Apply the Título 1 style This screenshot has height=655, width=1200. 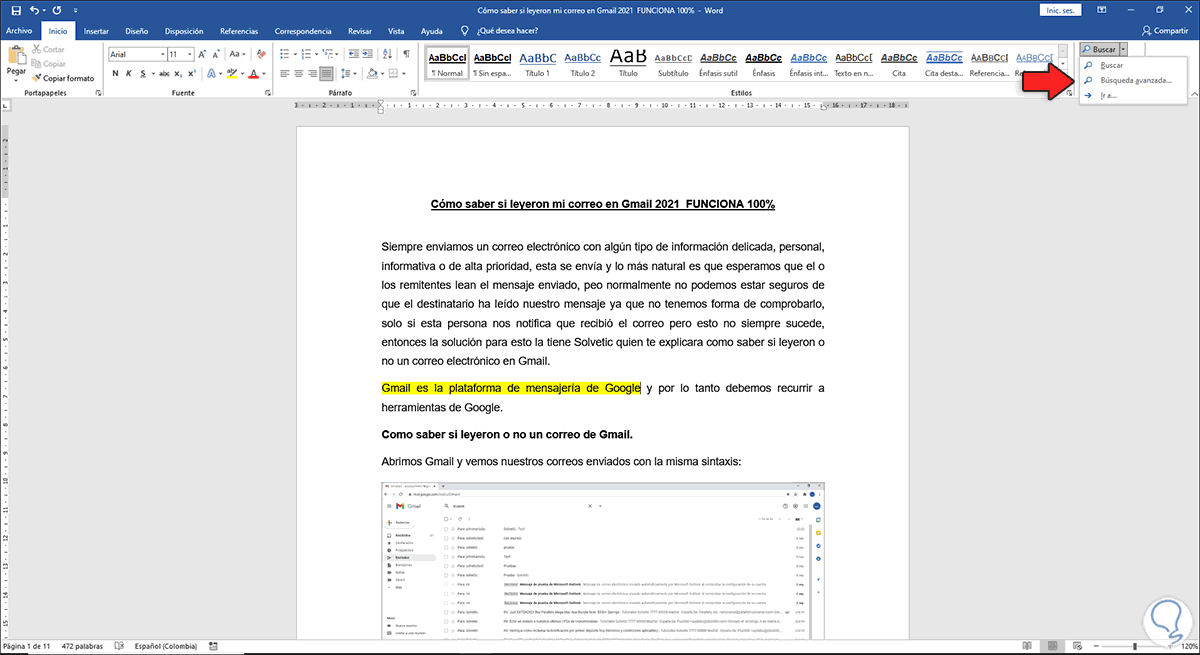pos(537,64)
